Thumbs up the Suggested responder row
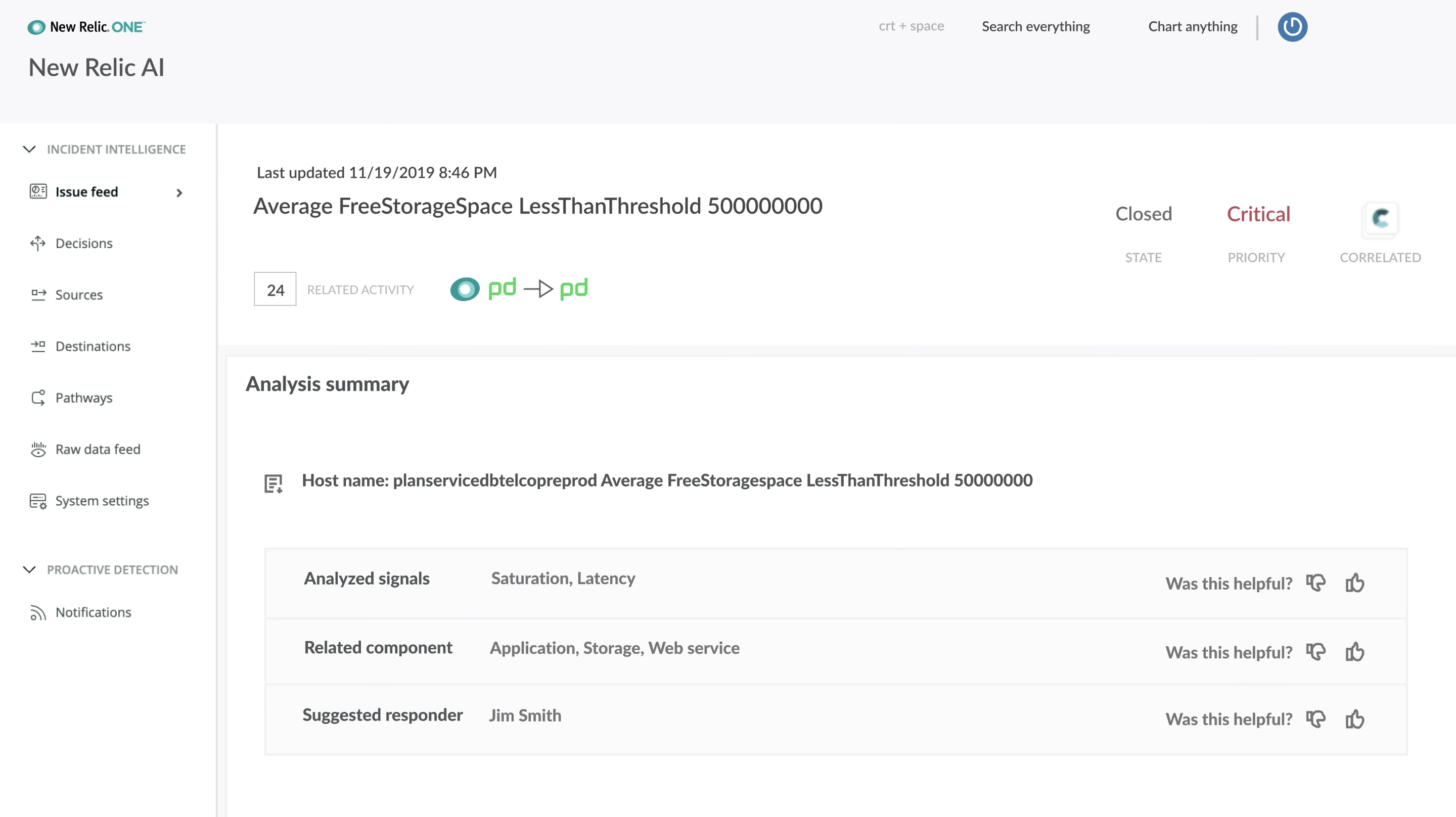This screenshot has height=817, width=1456. 1355,718
